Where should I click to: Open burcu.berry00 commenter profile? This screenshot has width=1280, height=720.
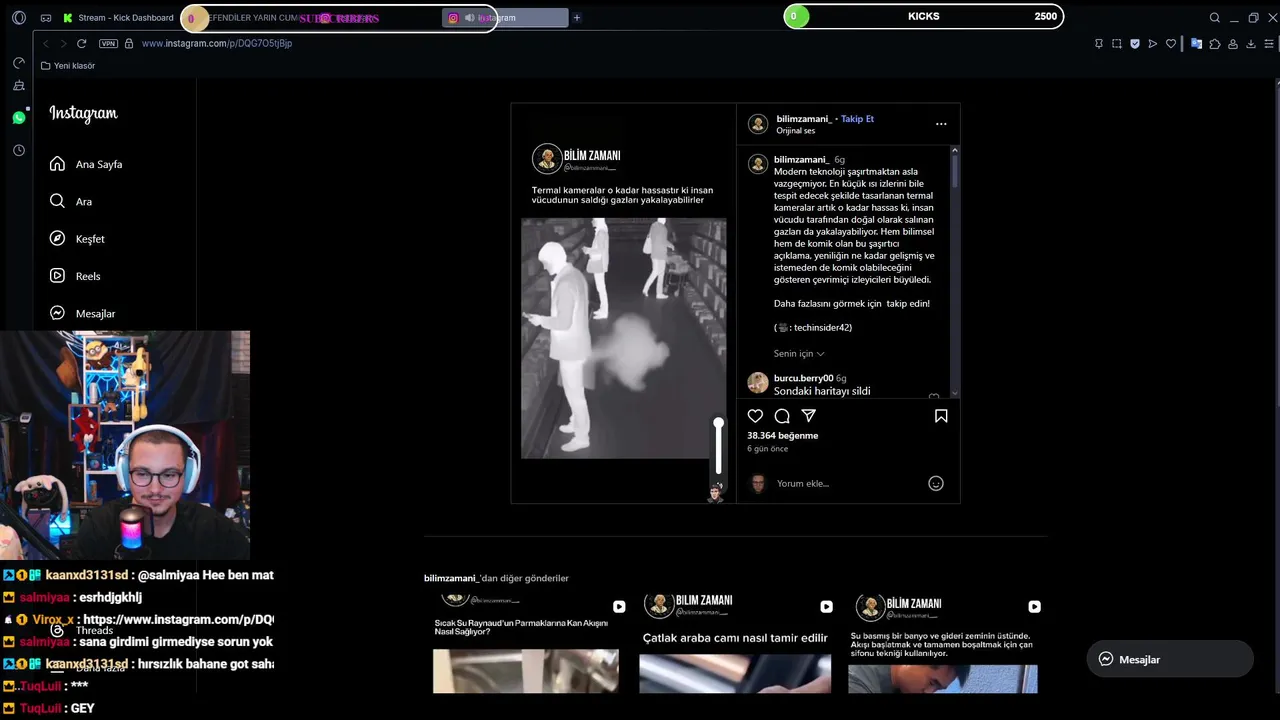coord(803,378)
